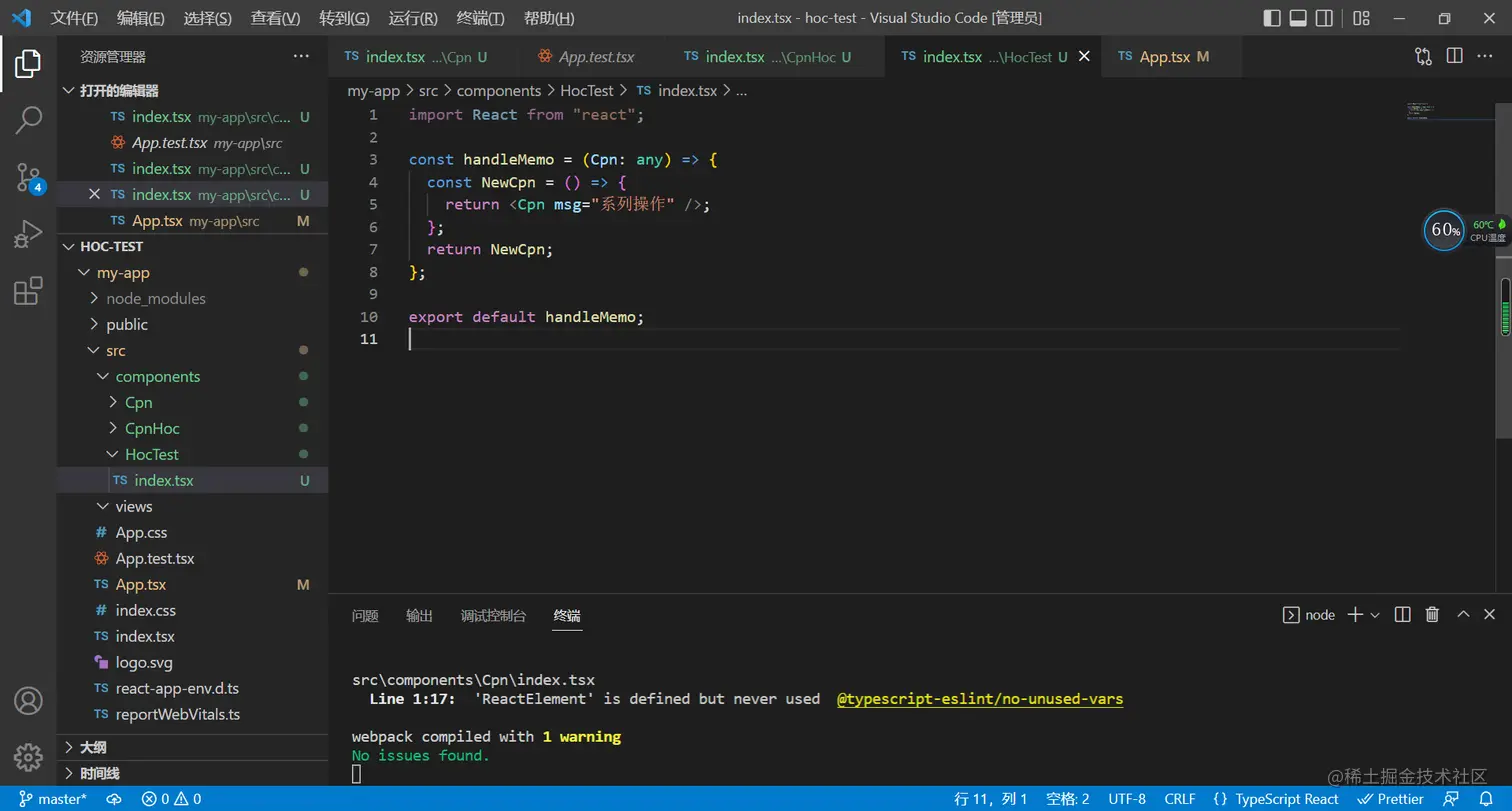Open the Accounts menu icon
The width and height of the screenshot is (1512, 811).
(28, 701)
